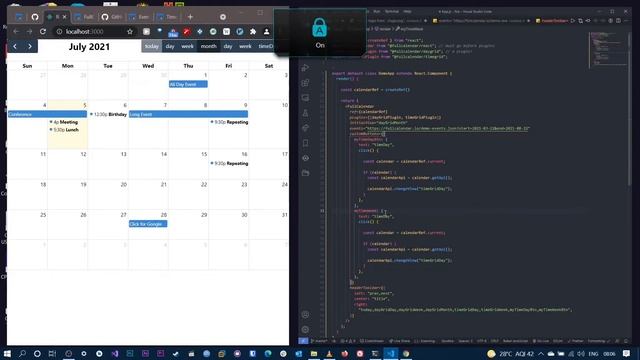Close the active browser tab
Viewport: 640px width, 360px height.
(64, 17)
